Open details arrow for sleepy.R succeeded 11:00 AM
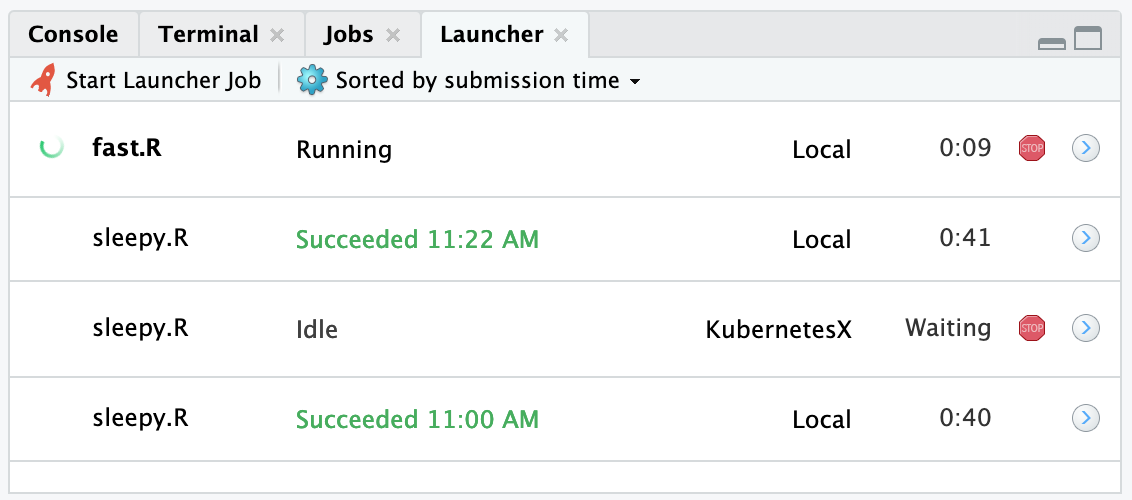Screen dimensions: 1132x500 (1085, 417)
